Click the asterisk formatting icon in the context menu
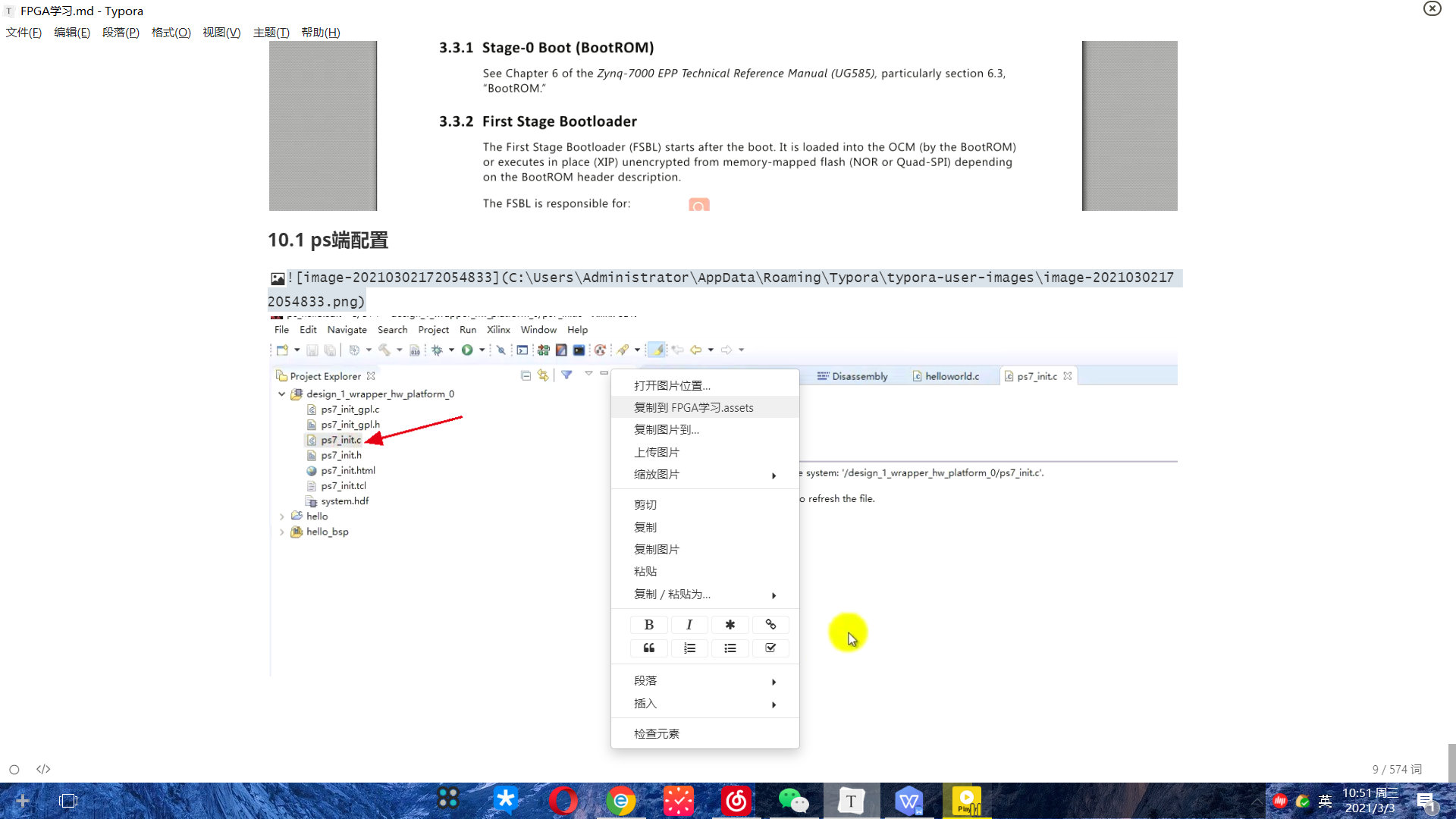Screen dimensions: 1456x819 point(730,625)
